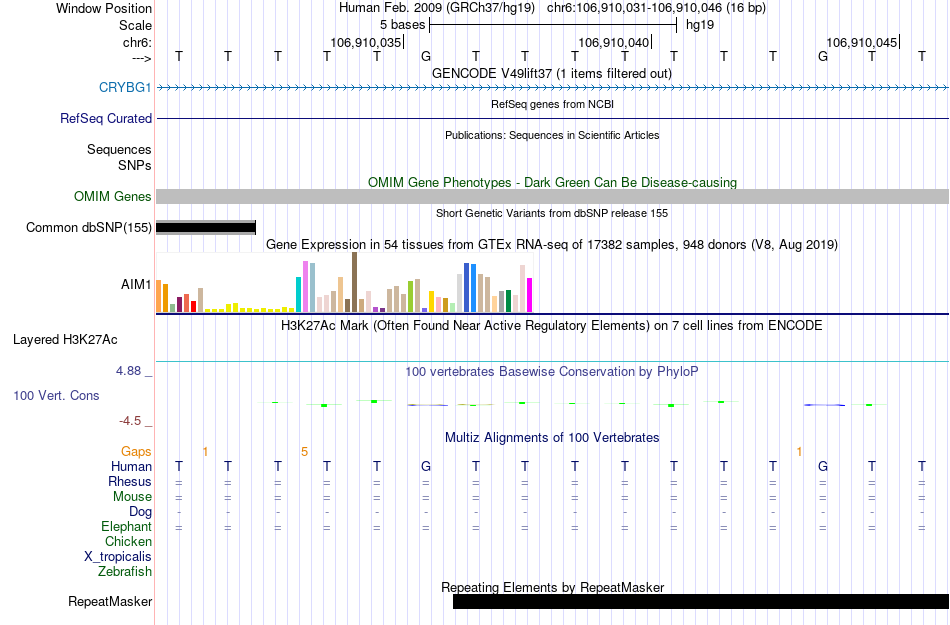Open 100 vertebrates Basewise Conservation by PhyloP
950x625 pixels.
pos(552,371)
